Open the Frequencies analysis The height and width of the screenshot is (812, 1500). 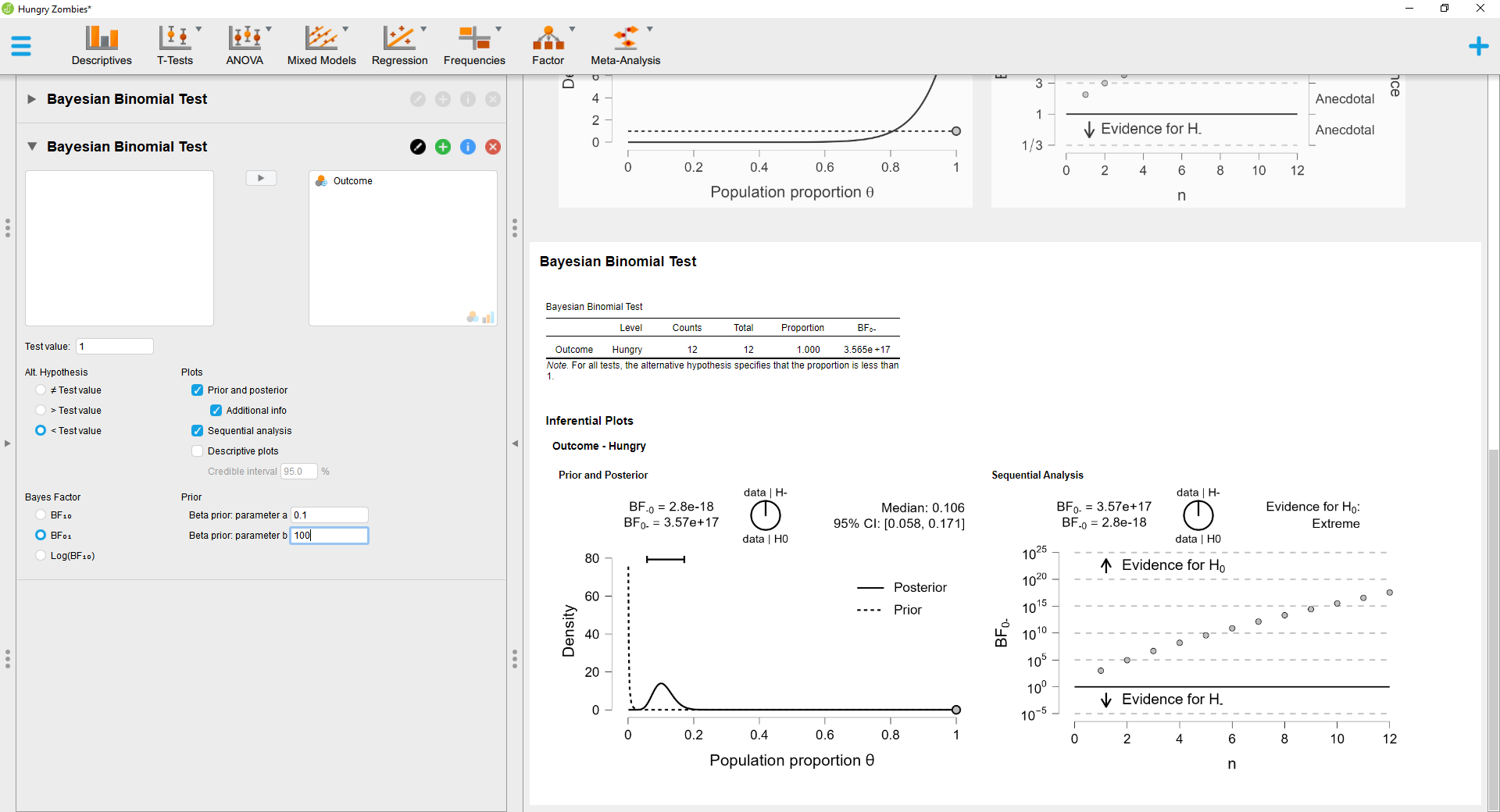pos(474,45)
